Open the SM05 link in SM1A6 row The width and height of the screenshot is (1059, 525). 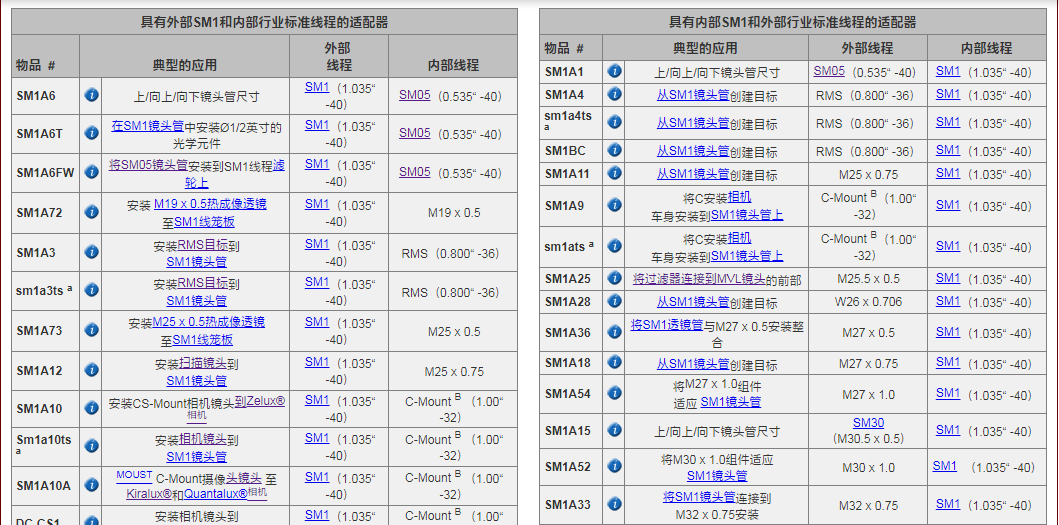pyautogui.click(x=415, y=95)
